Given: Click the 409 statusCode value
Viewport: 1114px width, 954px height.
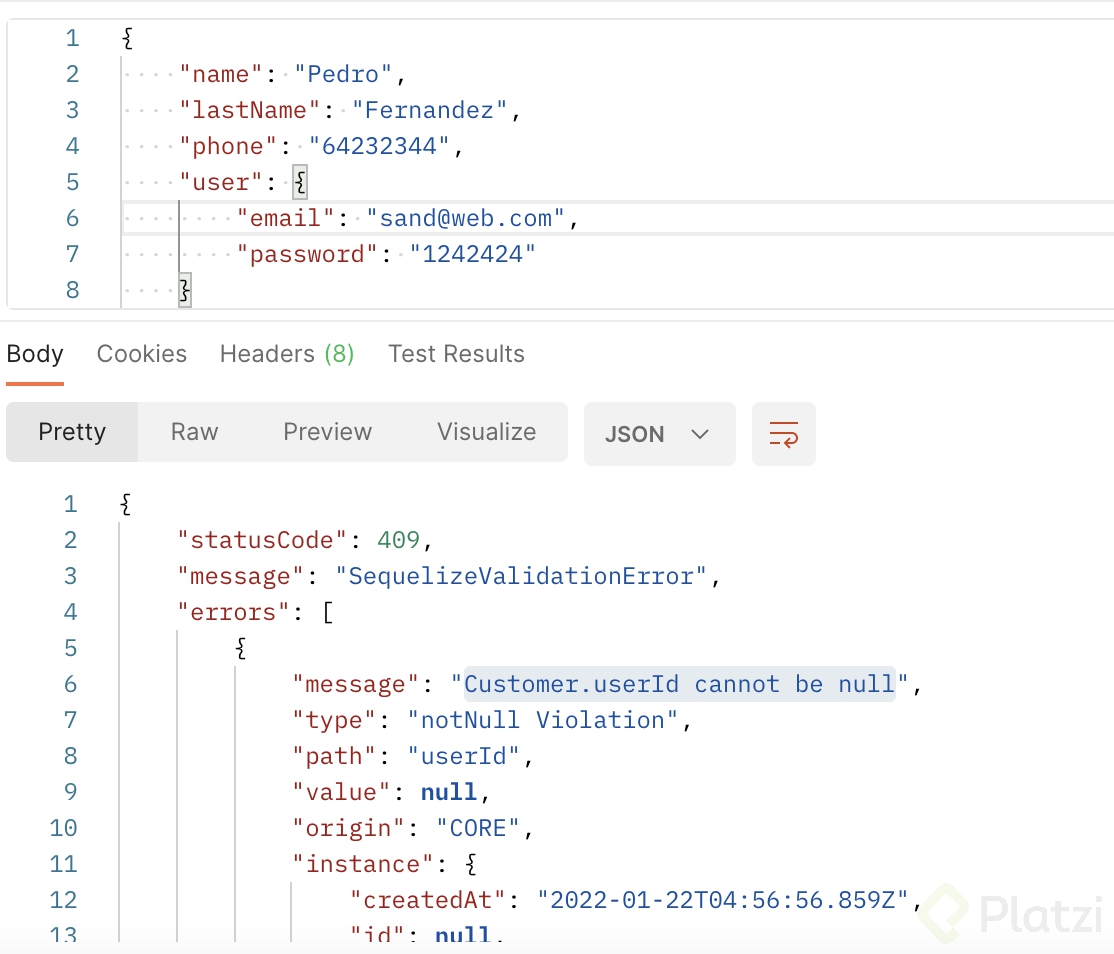Looking at the screenshot, I should [398, 540].
